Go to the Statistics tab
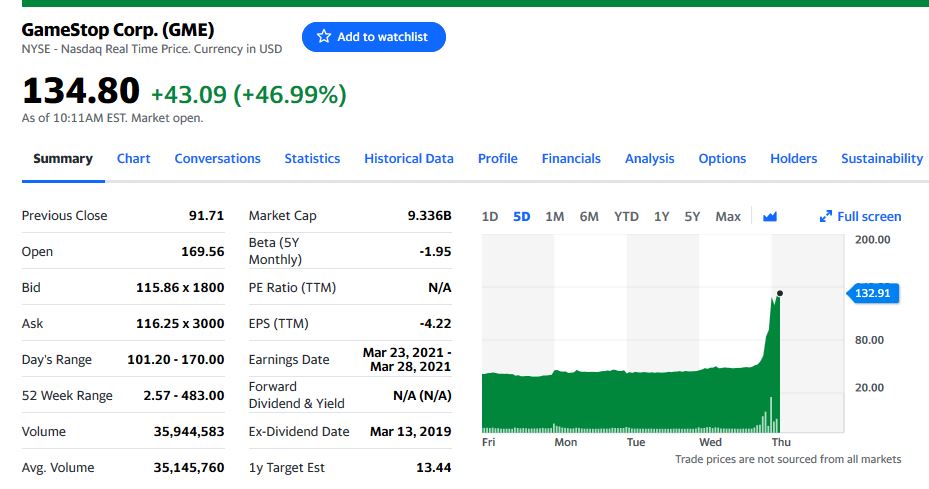The image size is (929, 489). point(312,158)
